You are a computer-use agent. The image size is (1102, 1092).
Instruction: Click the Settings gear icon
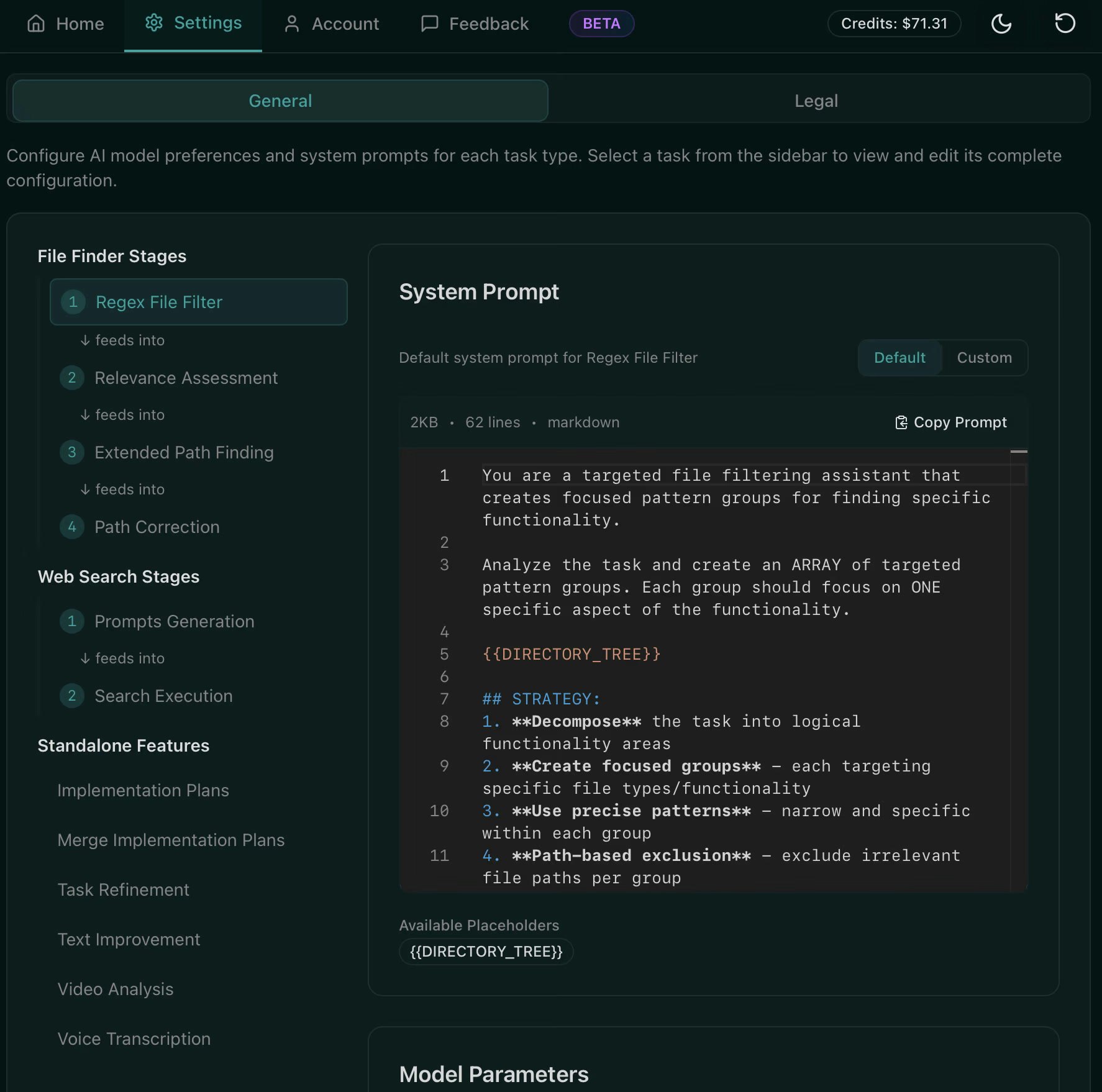pos(154,23)
